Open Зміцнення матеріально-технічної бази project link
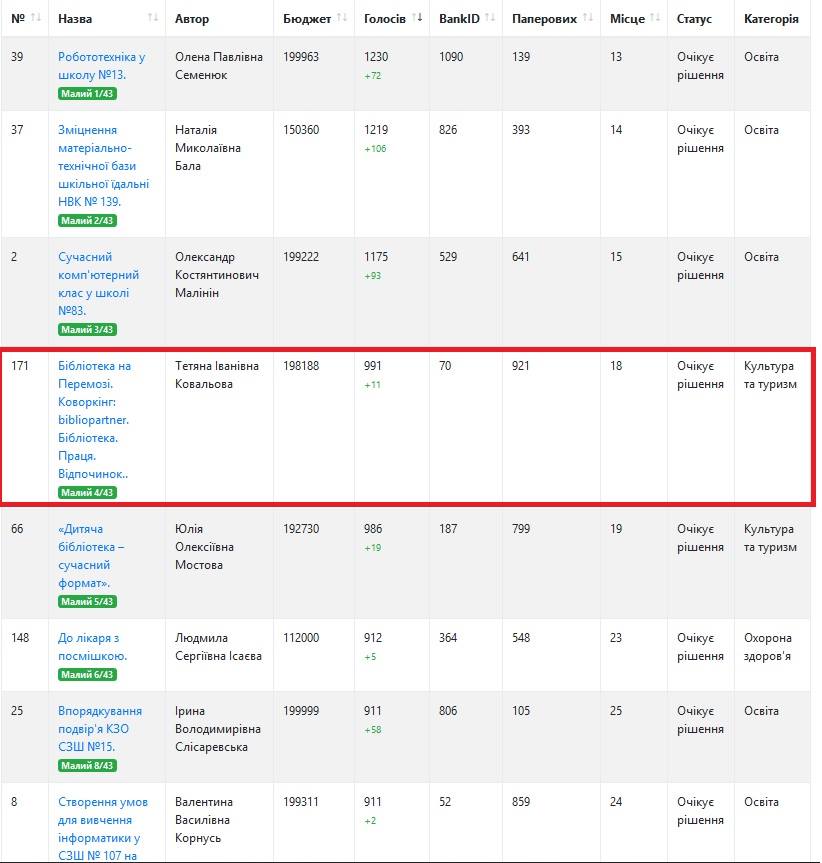The image size is (822, 863). coord(103,166)
